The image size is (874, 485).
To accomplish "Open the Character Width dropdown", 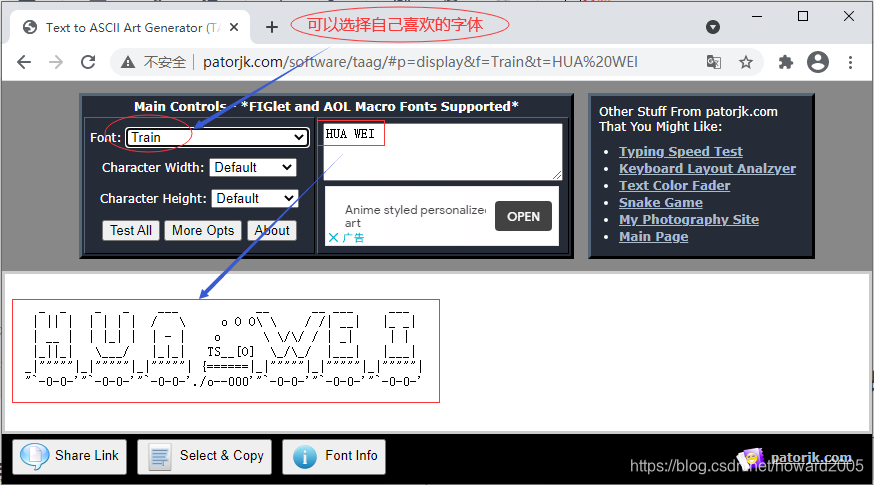I will (253, 167).
